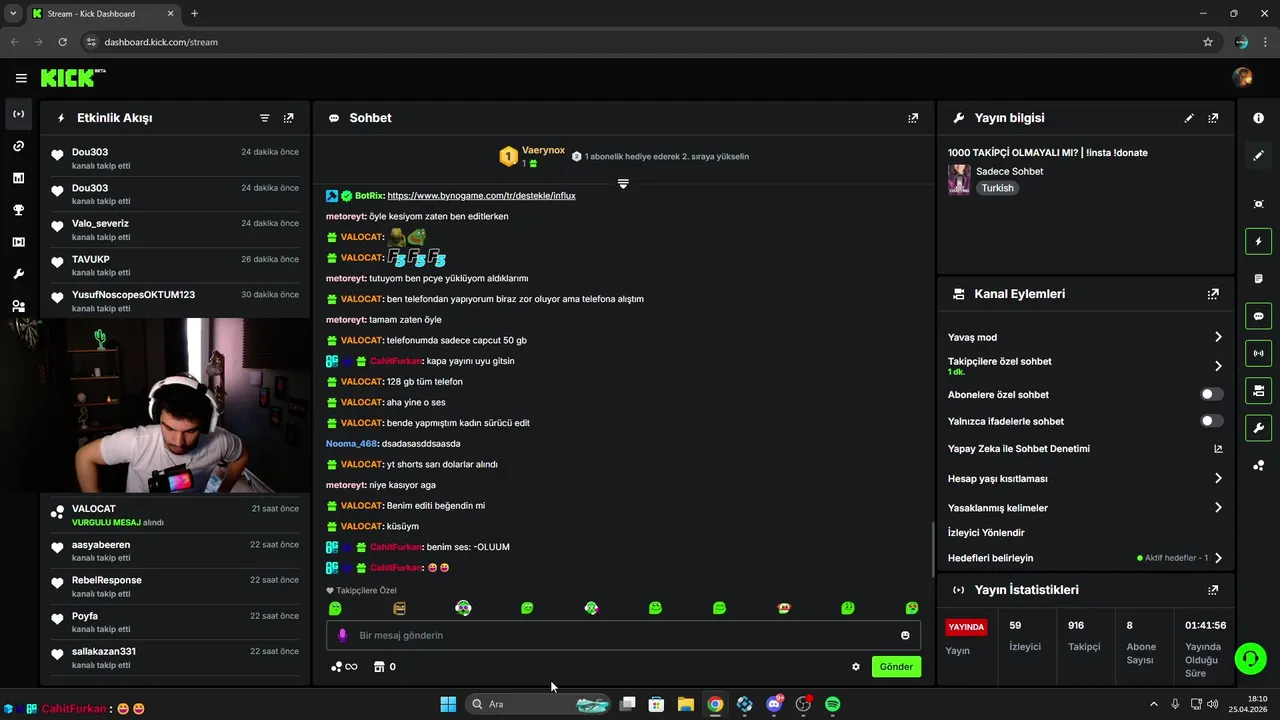Image resolution: width=1280 pixels, height=720 pixels.
Task: Open the emoji picker in the message box
Action: point(905,635)
